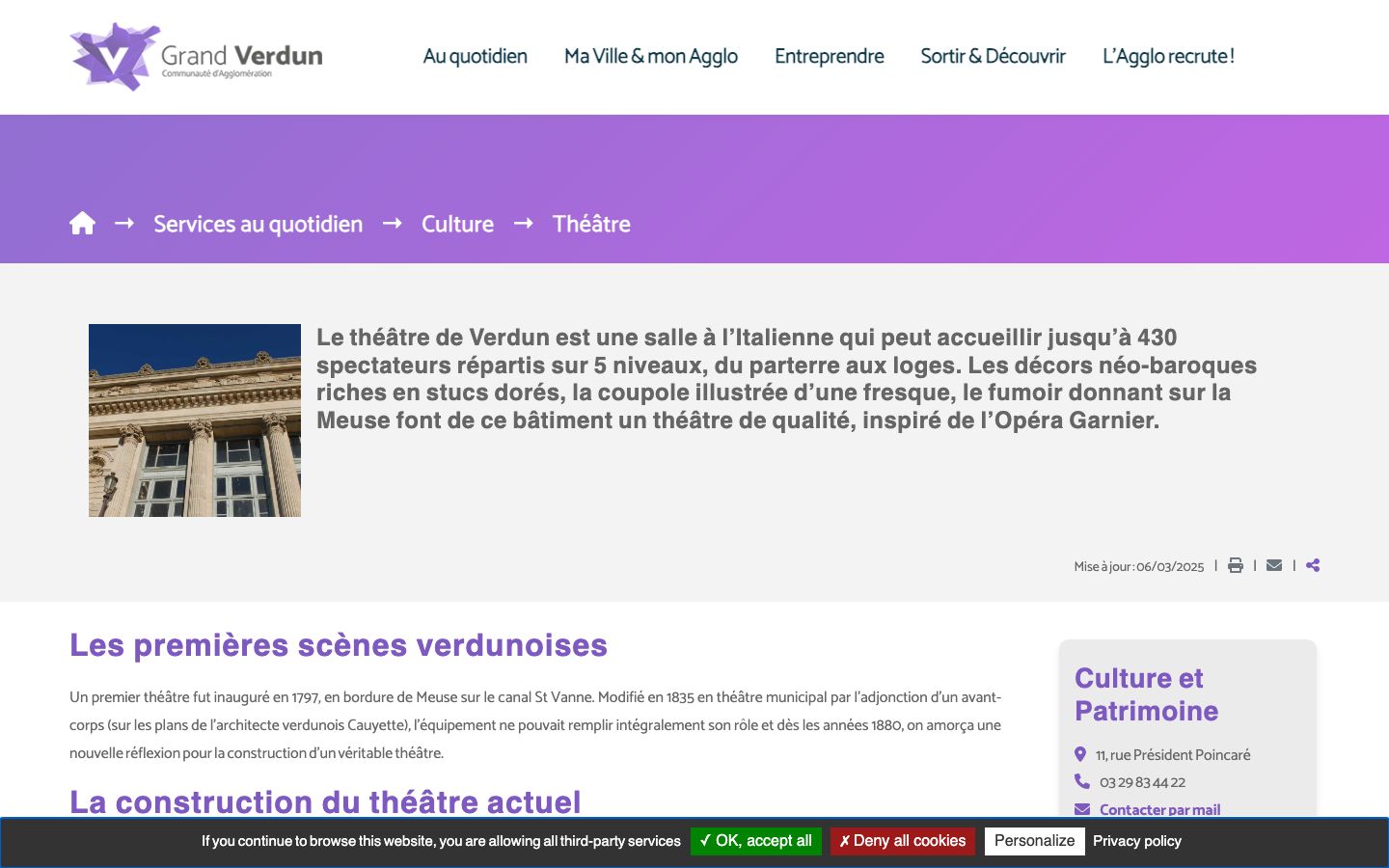Click the address 11, rue Président Poincaré

pos(1173,755)
